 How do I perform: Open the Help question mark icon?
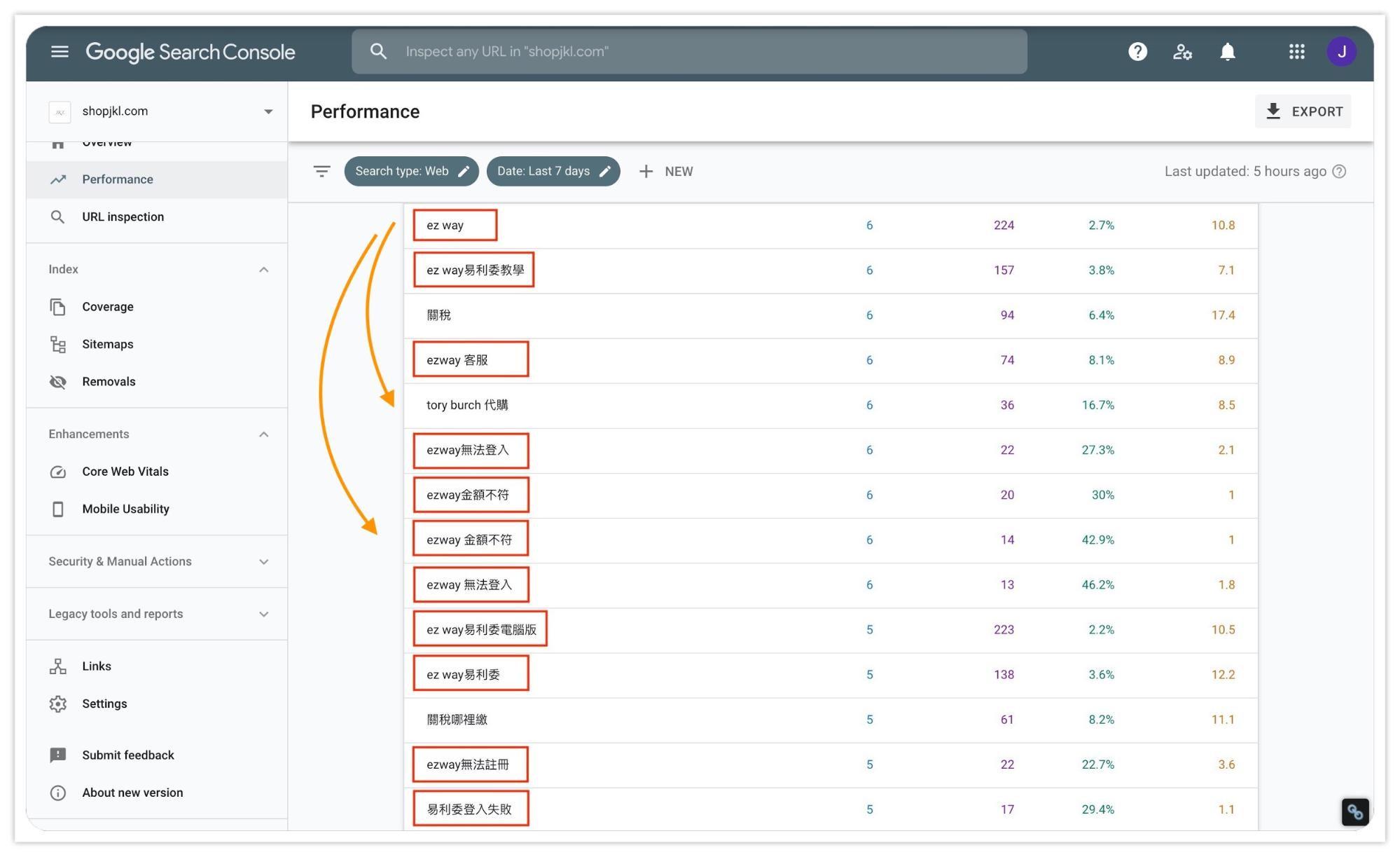tap(1137, 51)
